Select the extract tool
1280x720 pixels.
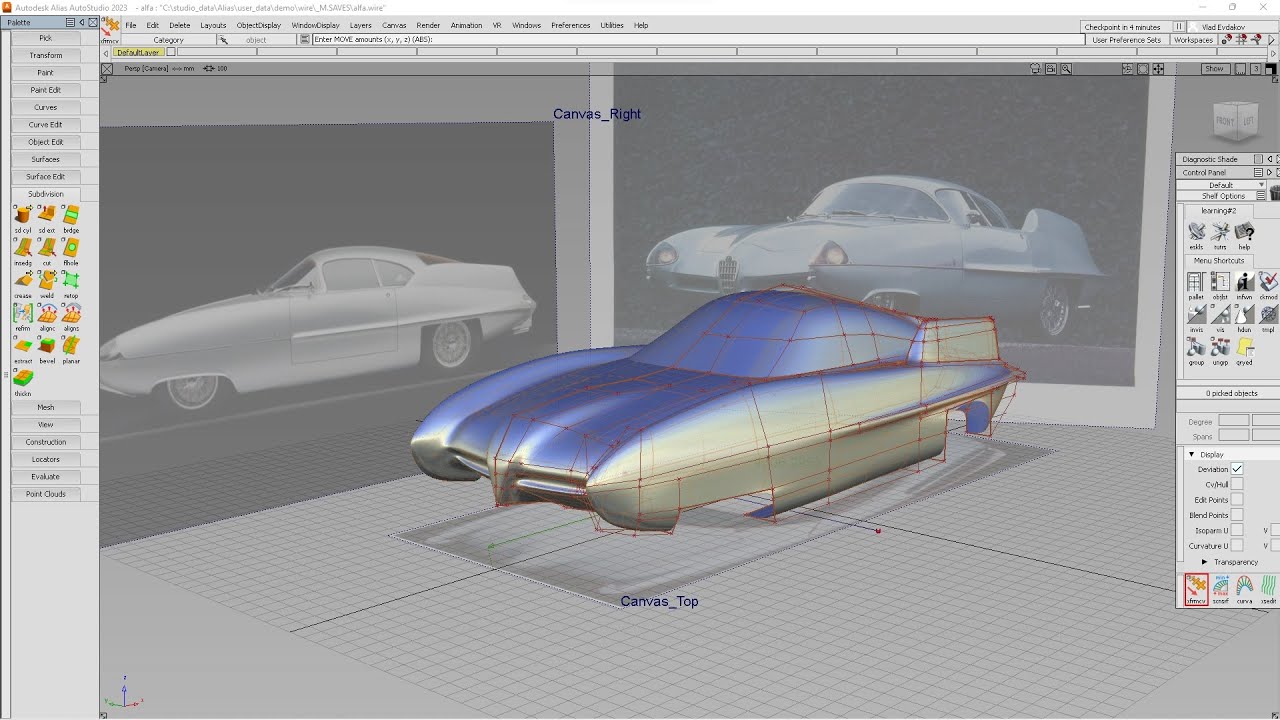tap(22, 347)
